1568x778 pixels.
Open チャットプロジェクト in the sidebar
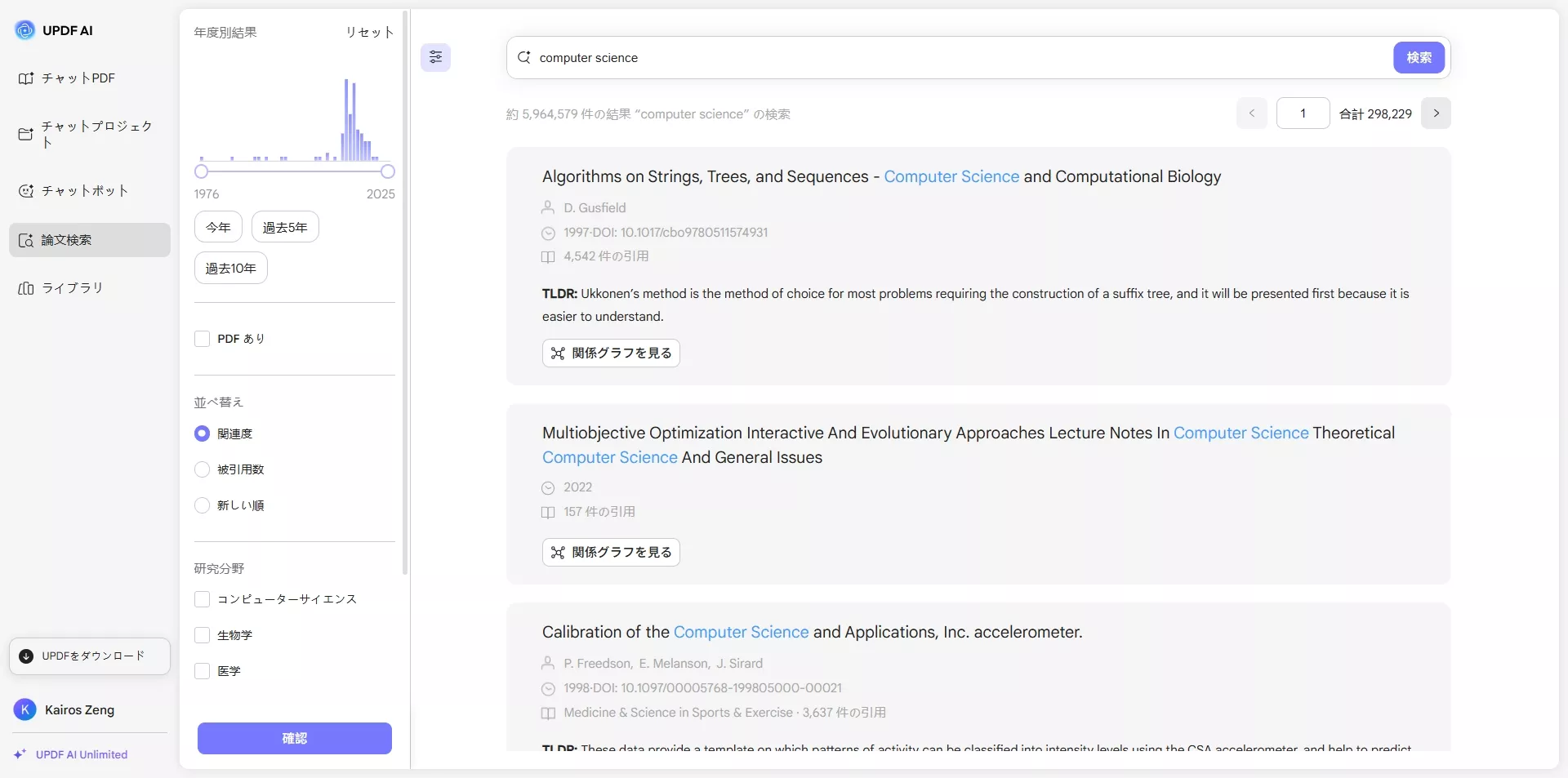pyautogui.click(x=90, y=134)
